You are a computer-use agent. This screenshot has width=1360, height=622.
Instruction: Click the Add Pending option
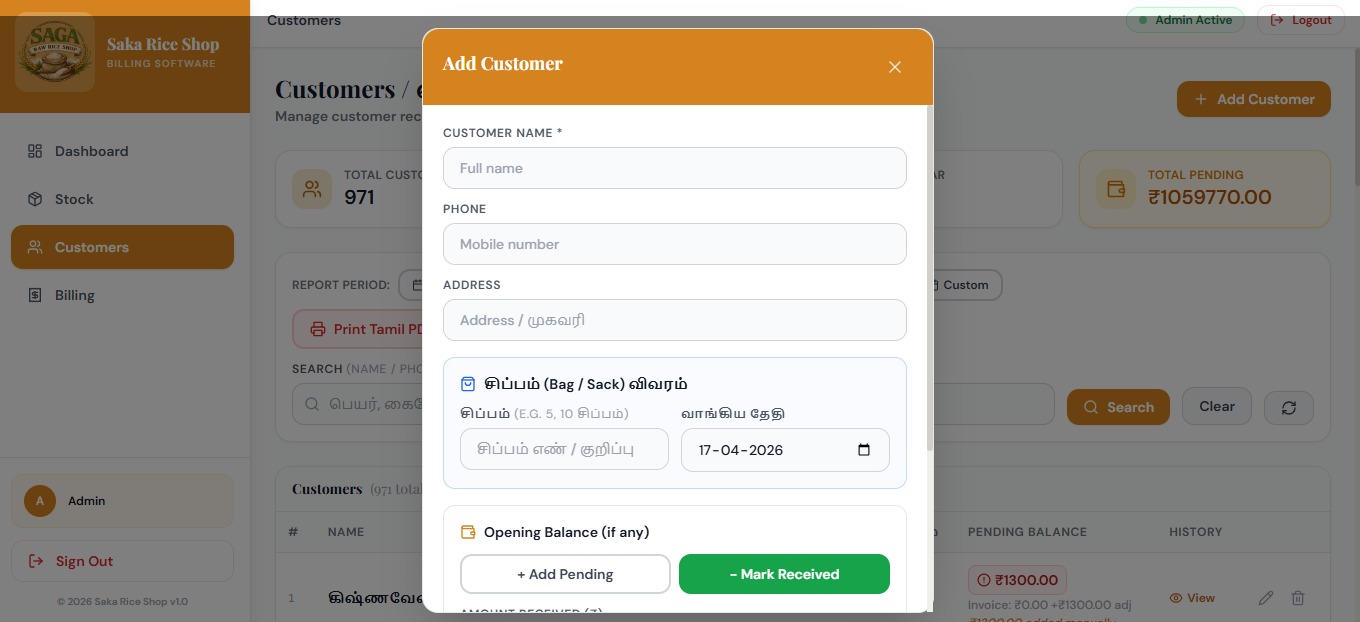click(x=565, y=574)
